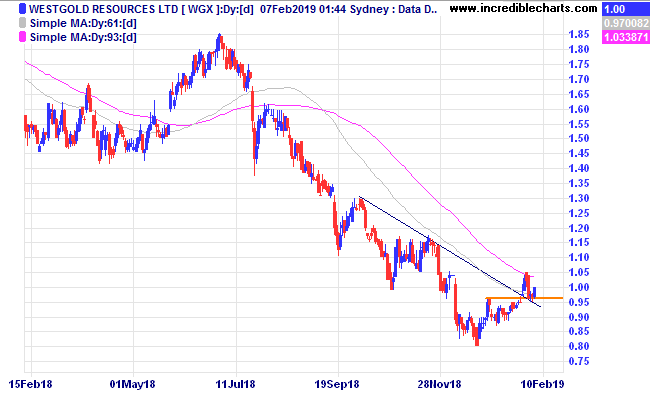Click the 1.45 price axis label
Image resolution: width=651 pixels, height=395 pixels.
(x=578, y=153)
